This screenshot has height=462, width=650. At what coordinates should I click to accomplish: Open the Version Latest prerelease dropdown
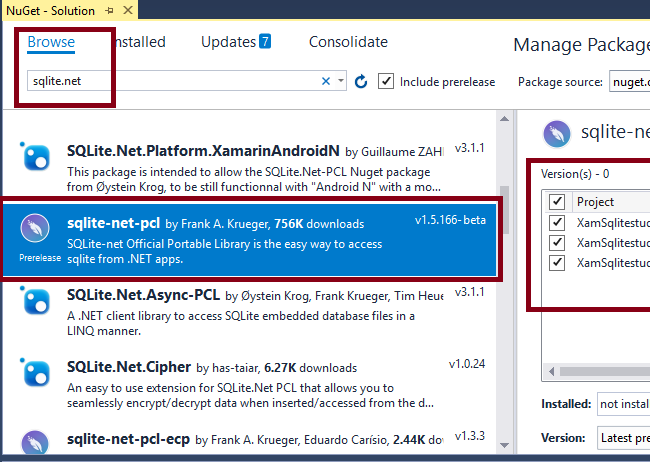pos(622,437)
